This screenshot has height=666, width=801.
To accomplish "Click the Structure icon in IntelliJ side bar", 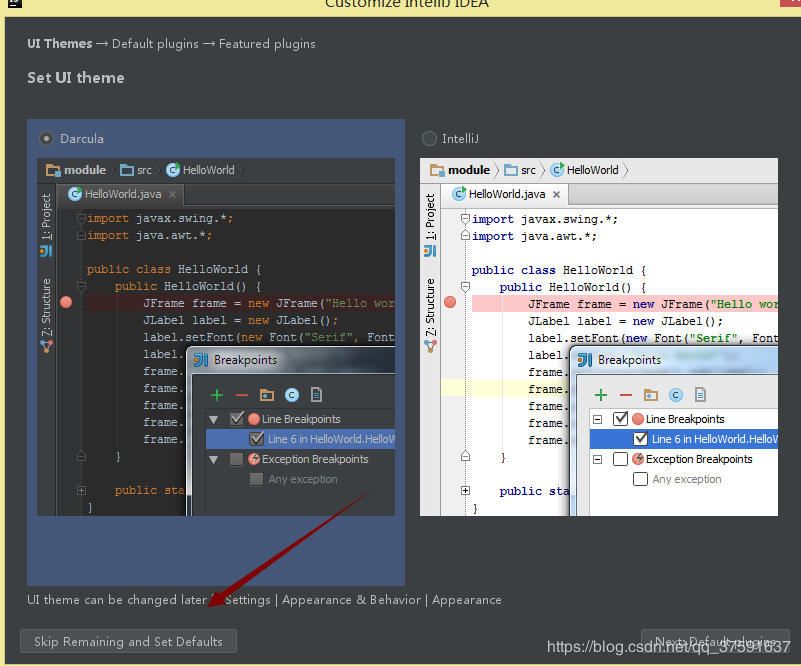I will 430,347.
